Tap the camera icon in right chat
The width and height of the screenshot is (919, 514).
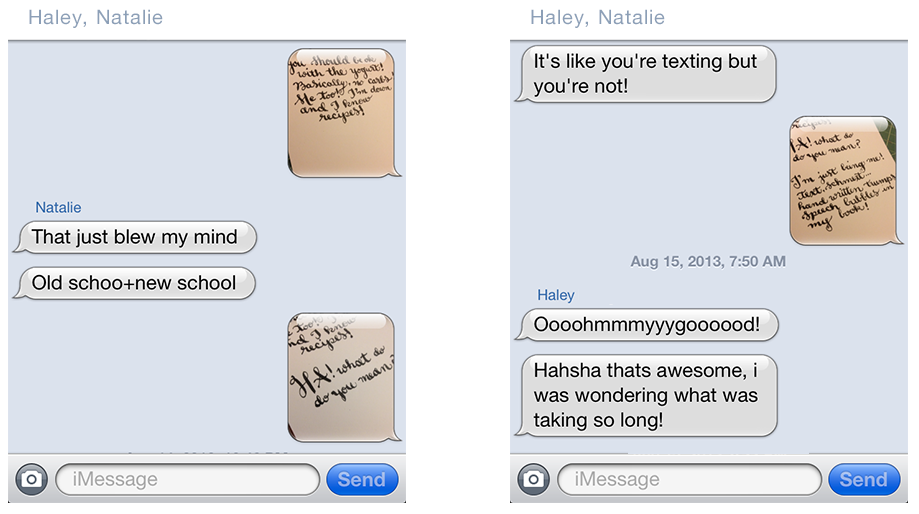(533, 479)
